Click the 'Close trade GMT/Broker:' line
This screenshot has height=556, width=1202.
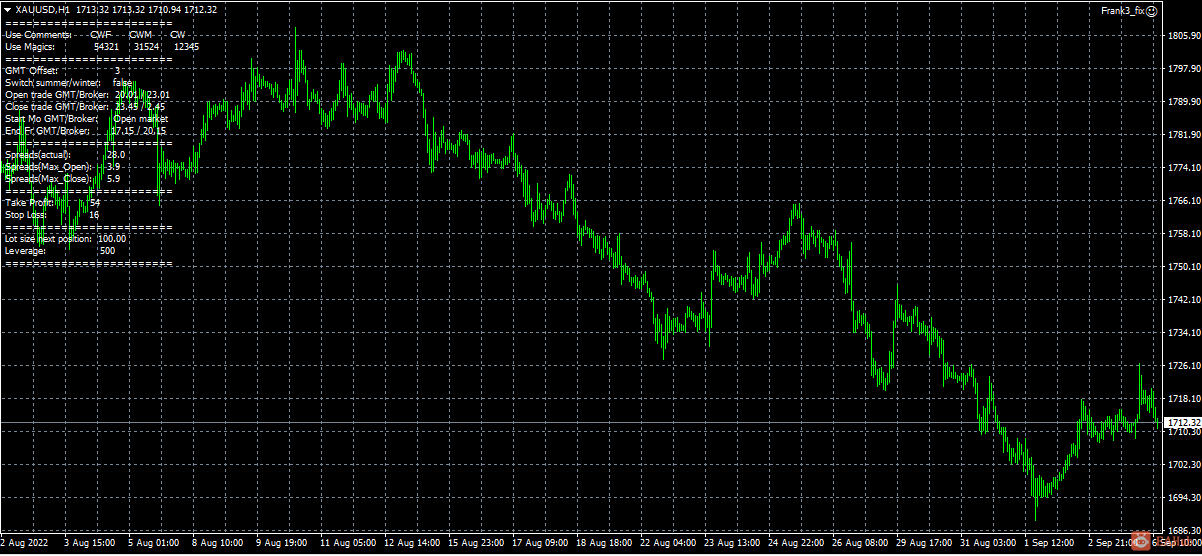[x=85, y=106]
